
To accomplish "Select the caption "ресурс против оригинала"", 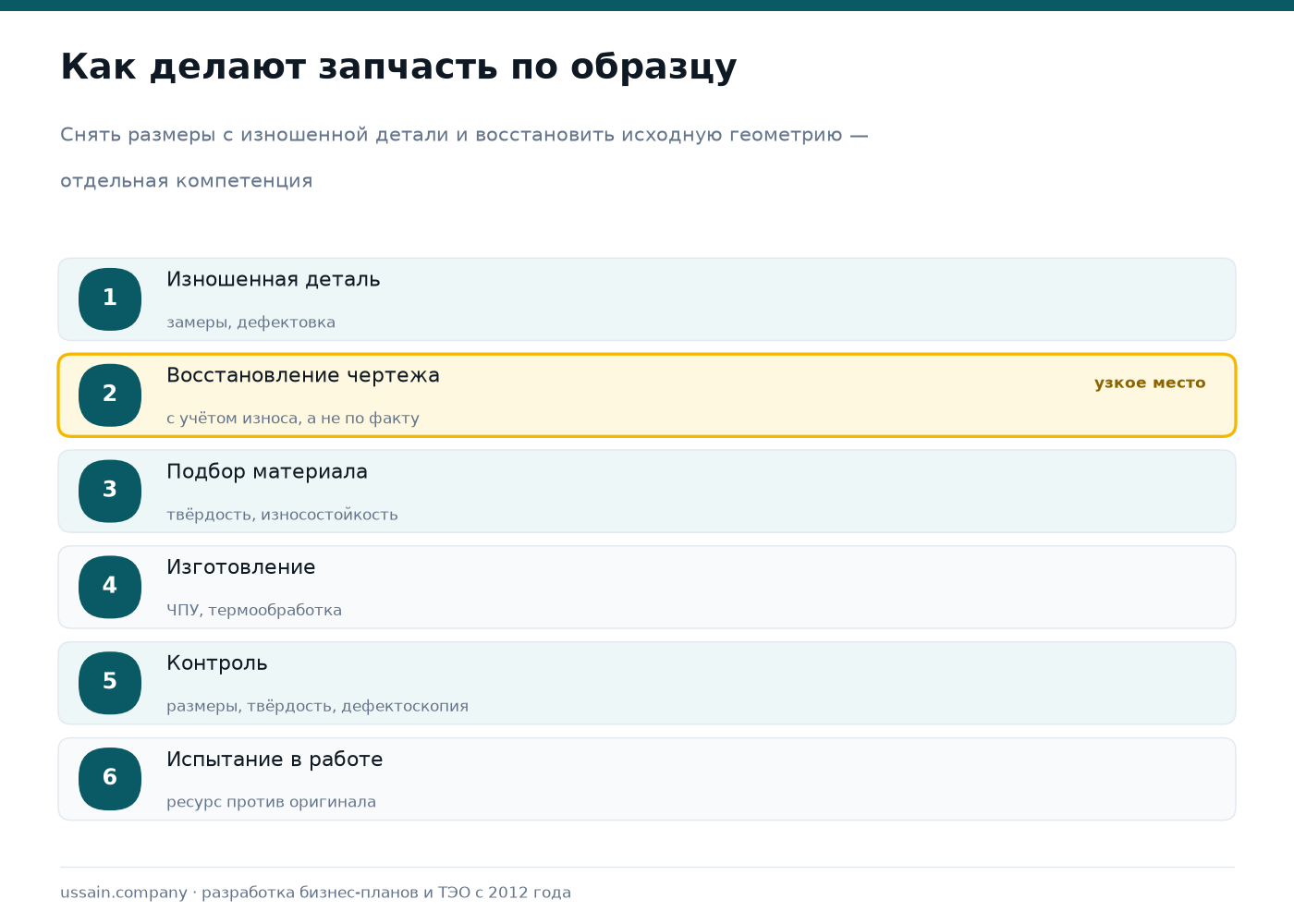I will point(272,802).
